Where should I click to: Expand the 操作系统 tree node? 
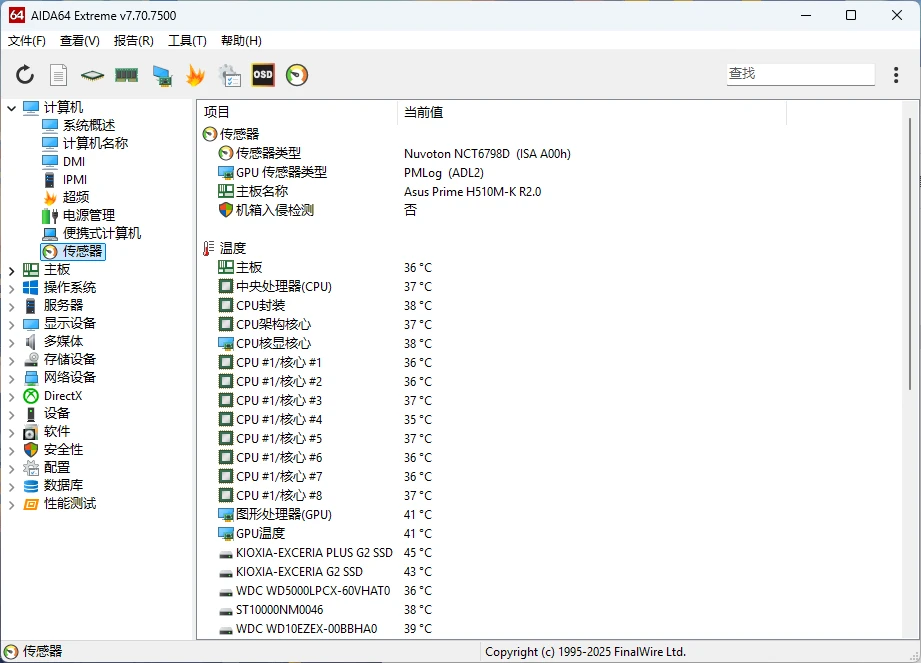click(x=11, y=288)
